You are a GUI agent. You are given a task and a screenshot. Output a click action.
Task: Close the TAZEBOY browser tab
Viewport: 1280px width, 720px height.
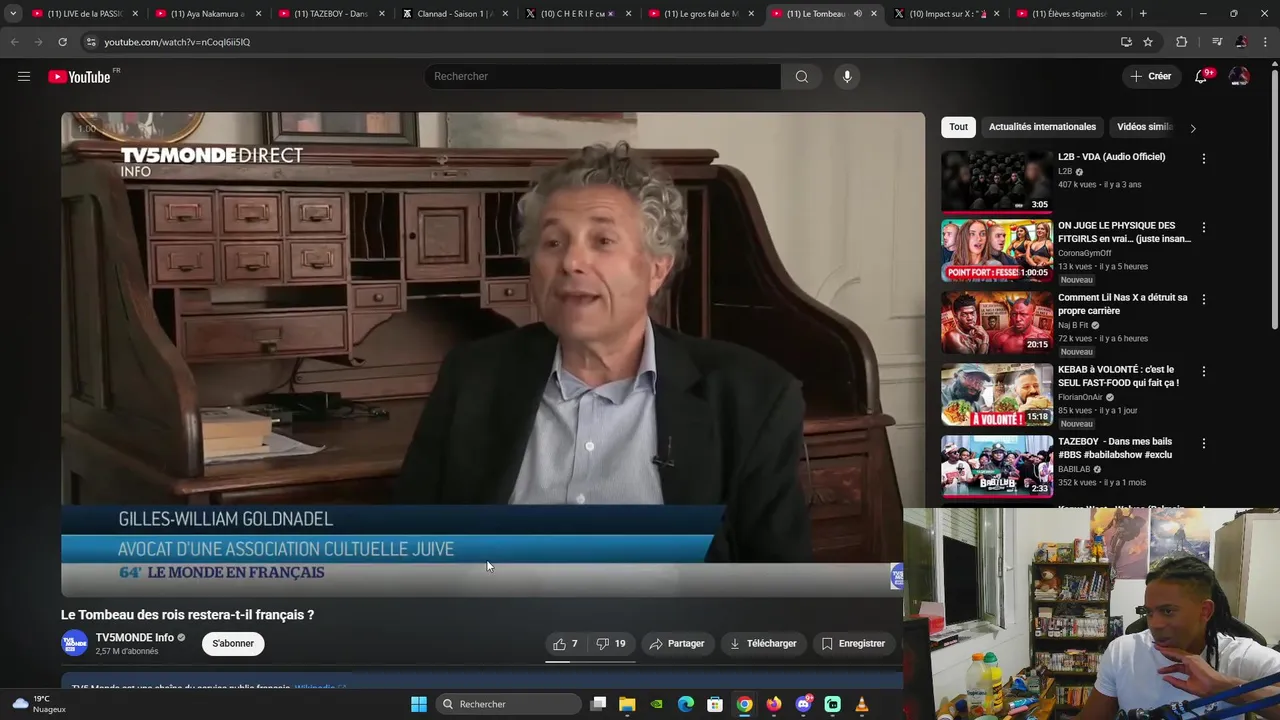coord(381,14)
